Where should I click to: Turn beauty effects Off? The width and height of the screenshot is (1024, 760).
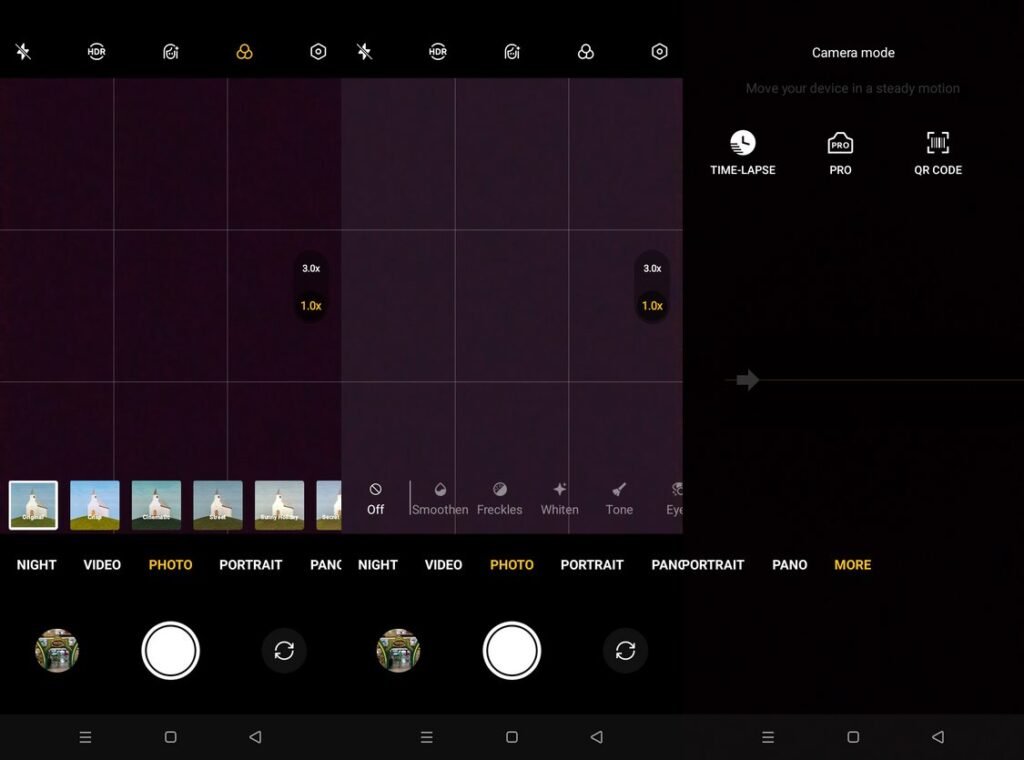click(x=376, y=499)
